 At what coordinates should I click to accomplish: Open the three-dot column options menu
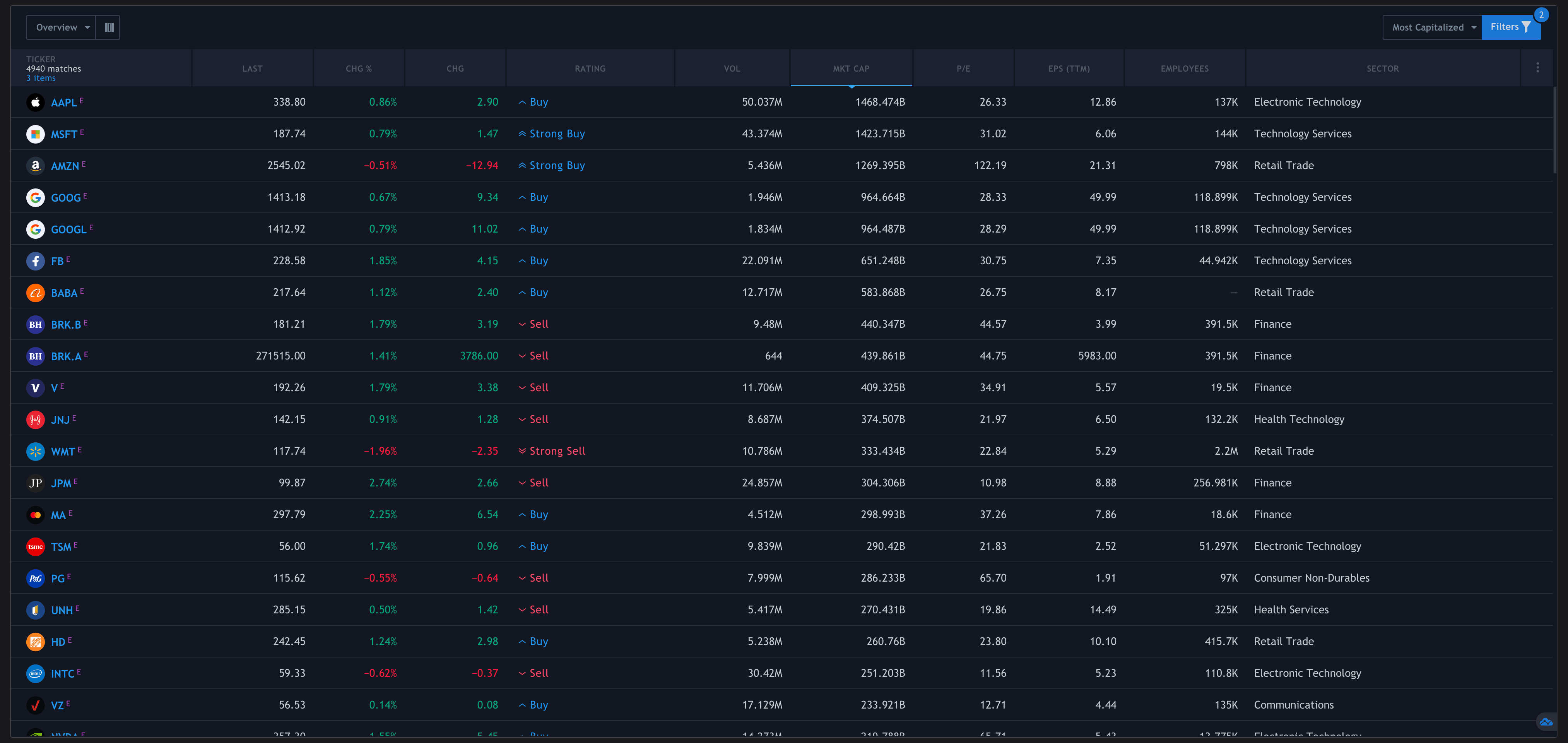click(1537, 68)
